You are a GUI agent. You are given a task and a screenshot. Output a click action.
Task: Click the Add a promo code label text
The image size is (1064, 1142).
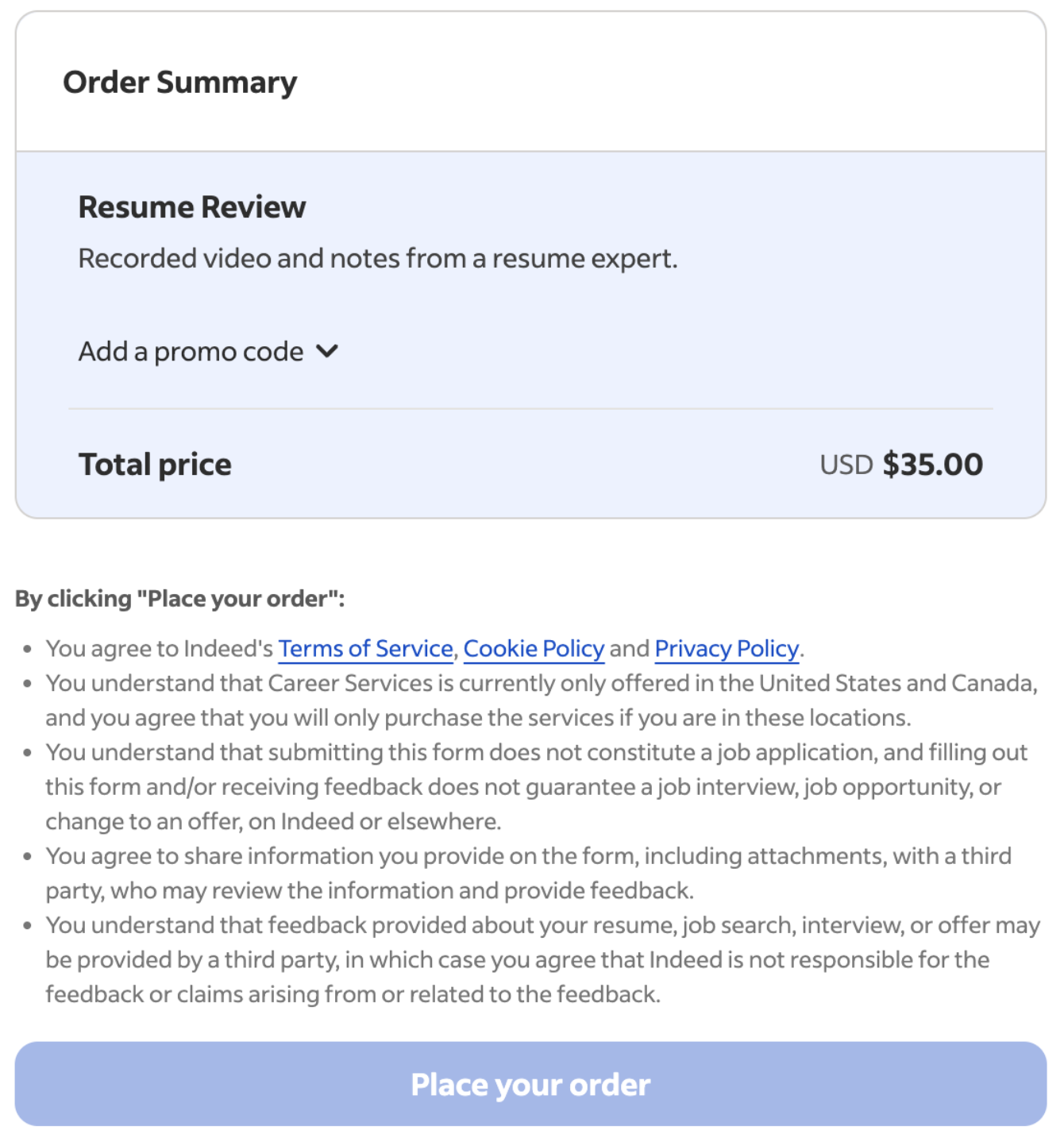point(191,350)
